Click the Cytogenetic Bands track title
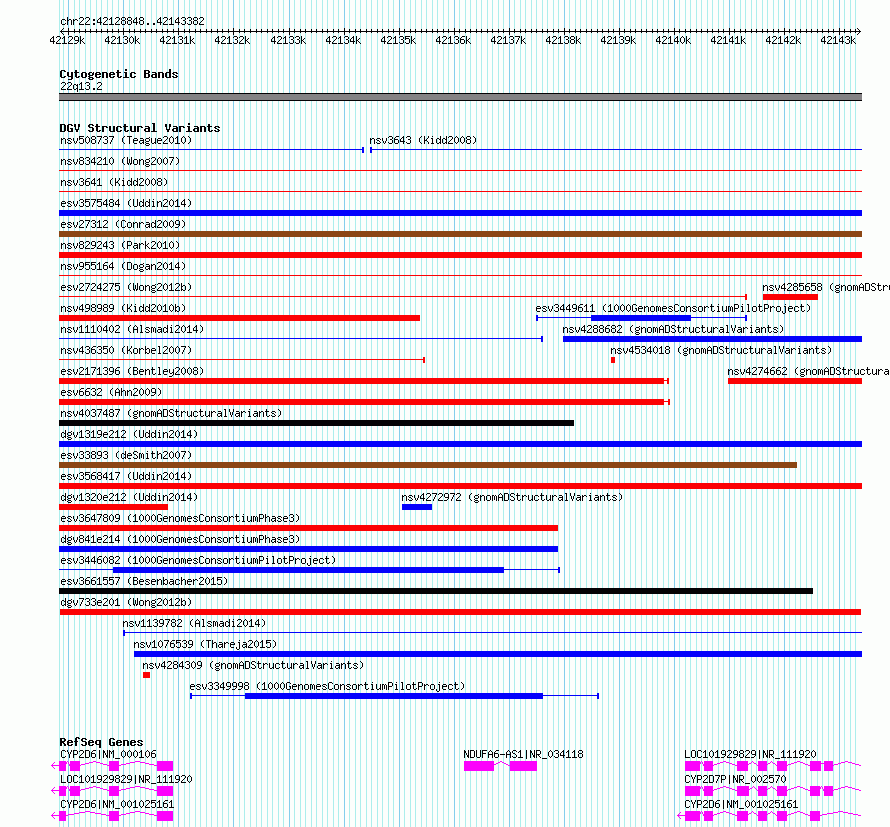This screenshot has height=827, width=890. pos(119,74)
